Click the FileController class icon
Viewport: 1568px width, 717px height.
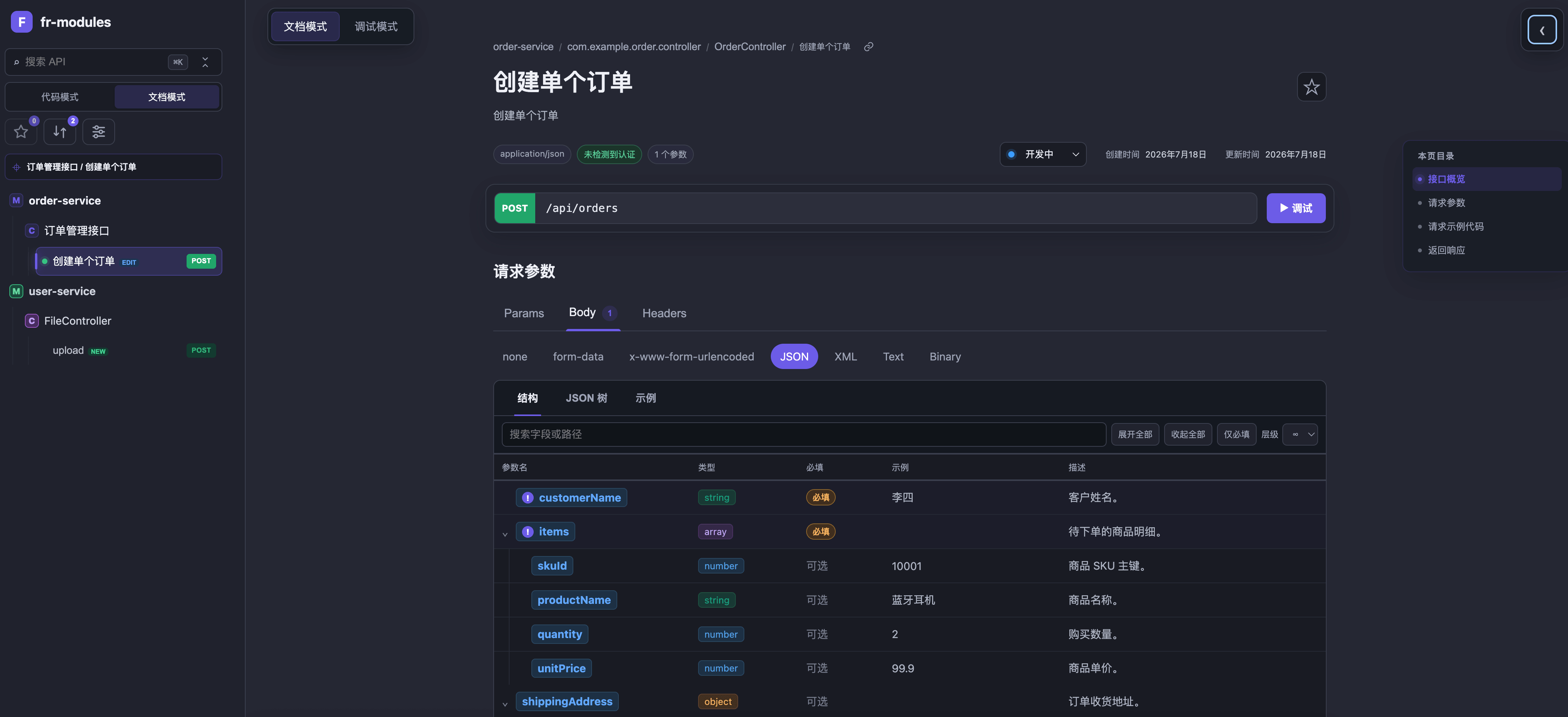[31, 321]
